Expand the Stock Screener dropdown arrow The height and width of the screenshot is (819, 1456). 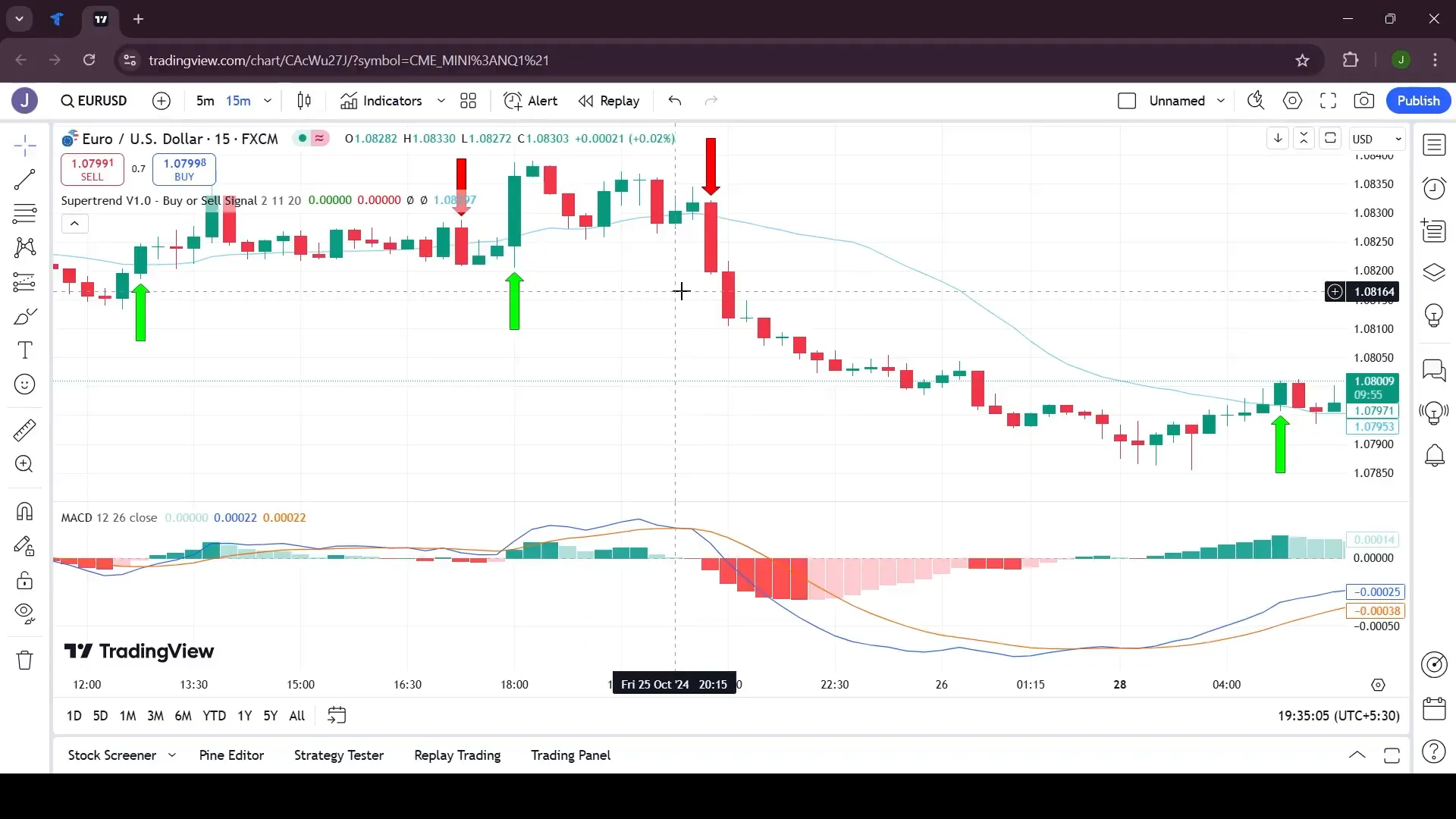[172, 755]
